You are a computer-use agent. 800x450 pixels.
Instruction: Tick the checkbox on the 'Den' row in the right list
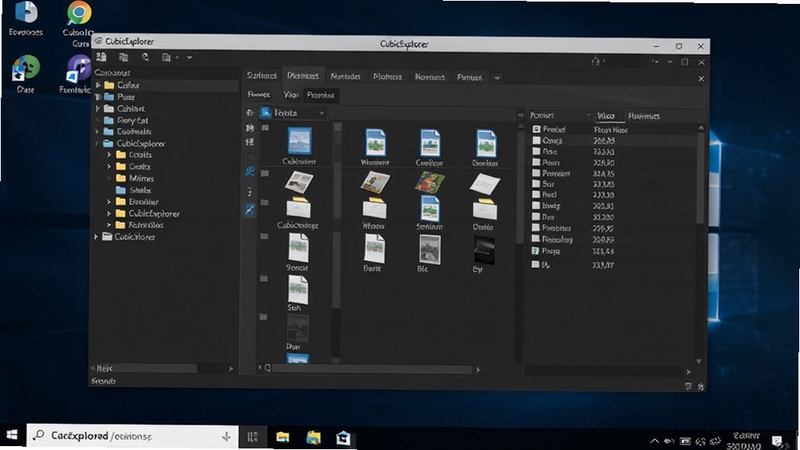(536, 217)
